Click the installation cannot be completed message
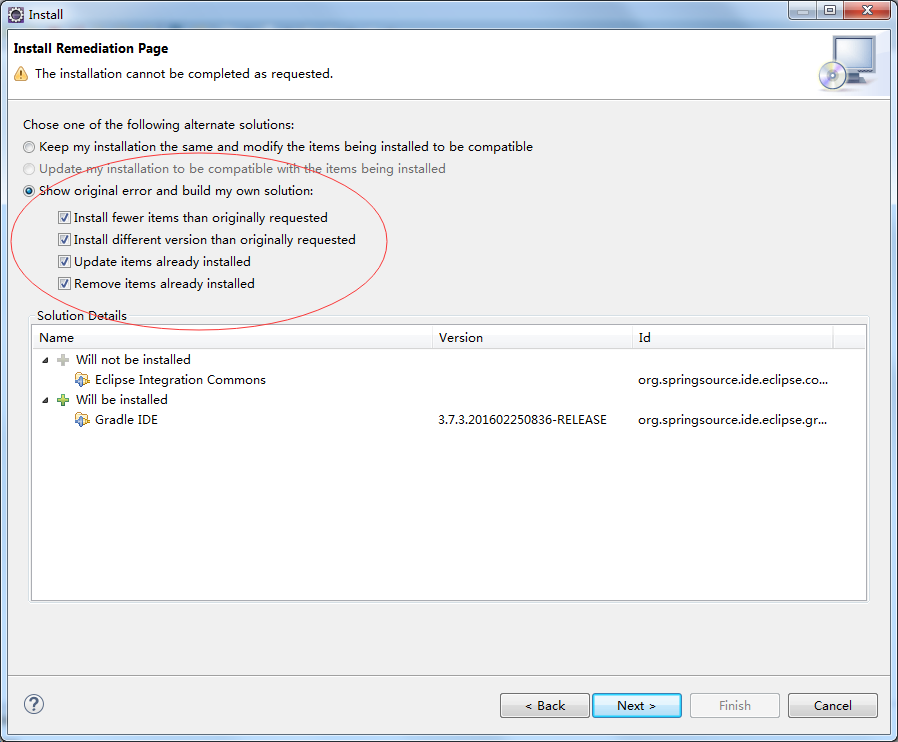This screenshot has height=742, width=898. pyautogui.click(x=184, y=74)
